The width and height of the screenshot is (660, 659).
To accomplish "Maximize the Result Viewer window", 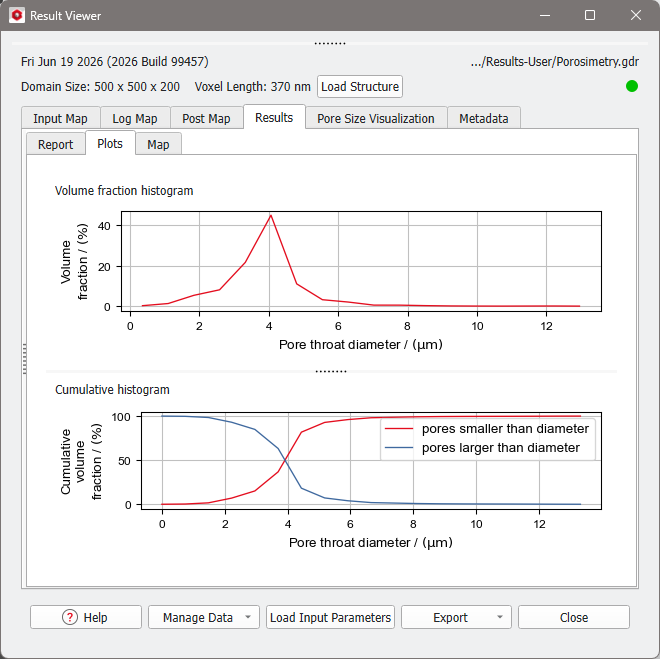I will pos(590,16).
